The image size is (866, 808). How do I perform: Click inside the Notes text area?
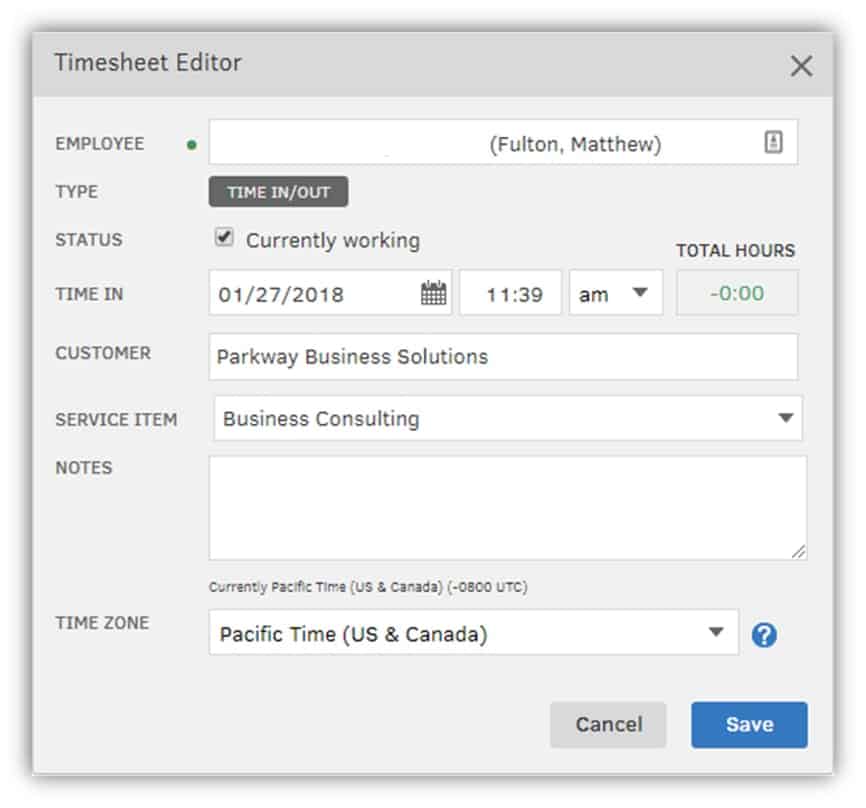coord(508,508)
